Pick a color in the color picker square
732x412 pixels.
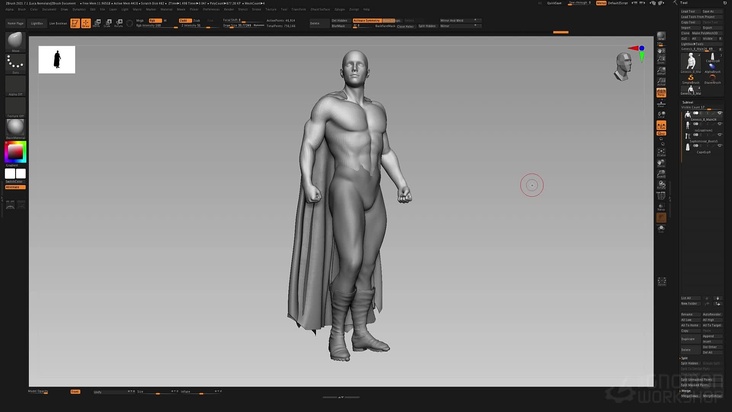pyautogui.click(x=15, y=153)
